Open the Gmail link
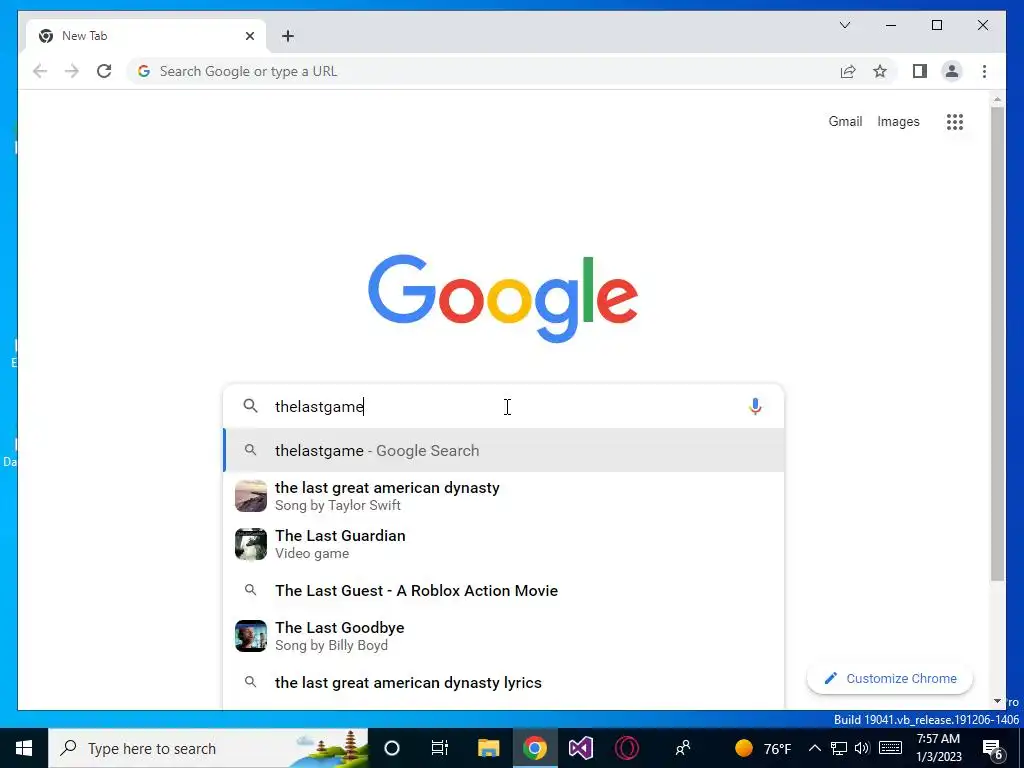Viewport: 1024px width, 768px height. (x=845, y=121)
